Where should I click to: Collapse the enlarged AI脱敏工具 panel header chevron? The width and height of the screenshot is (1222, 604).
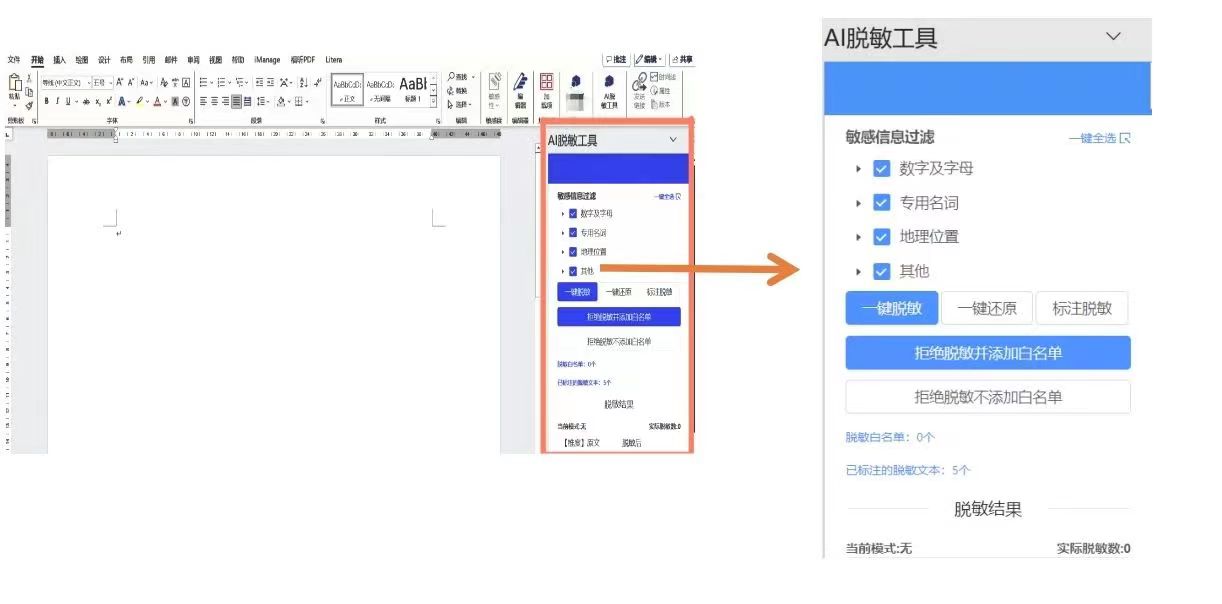point(1113,37)
